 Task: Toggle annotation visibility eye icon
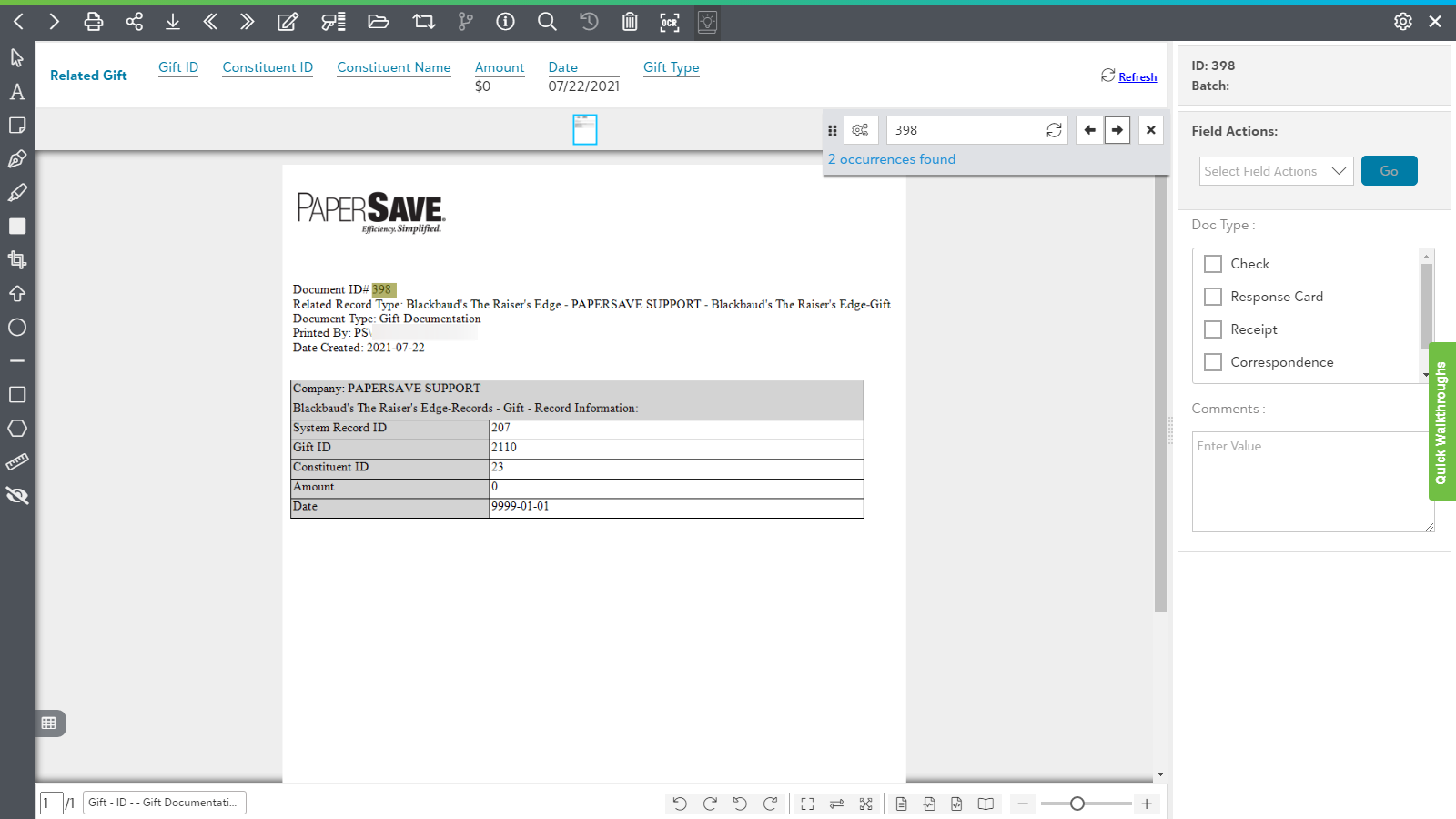(x=17, y=496)
